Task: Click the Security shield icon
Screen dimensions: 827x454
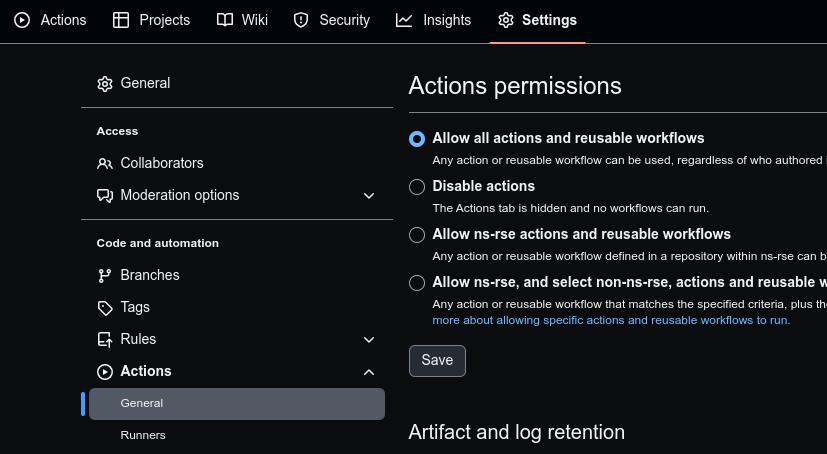Action: 301,20
